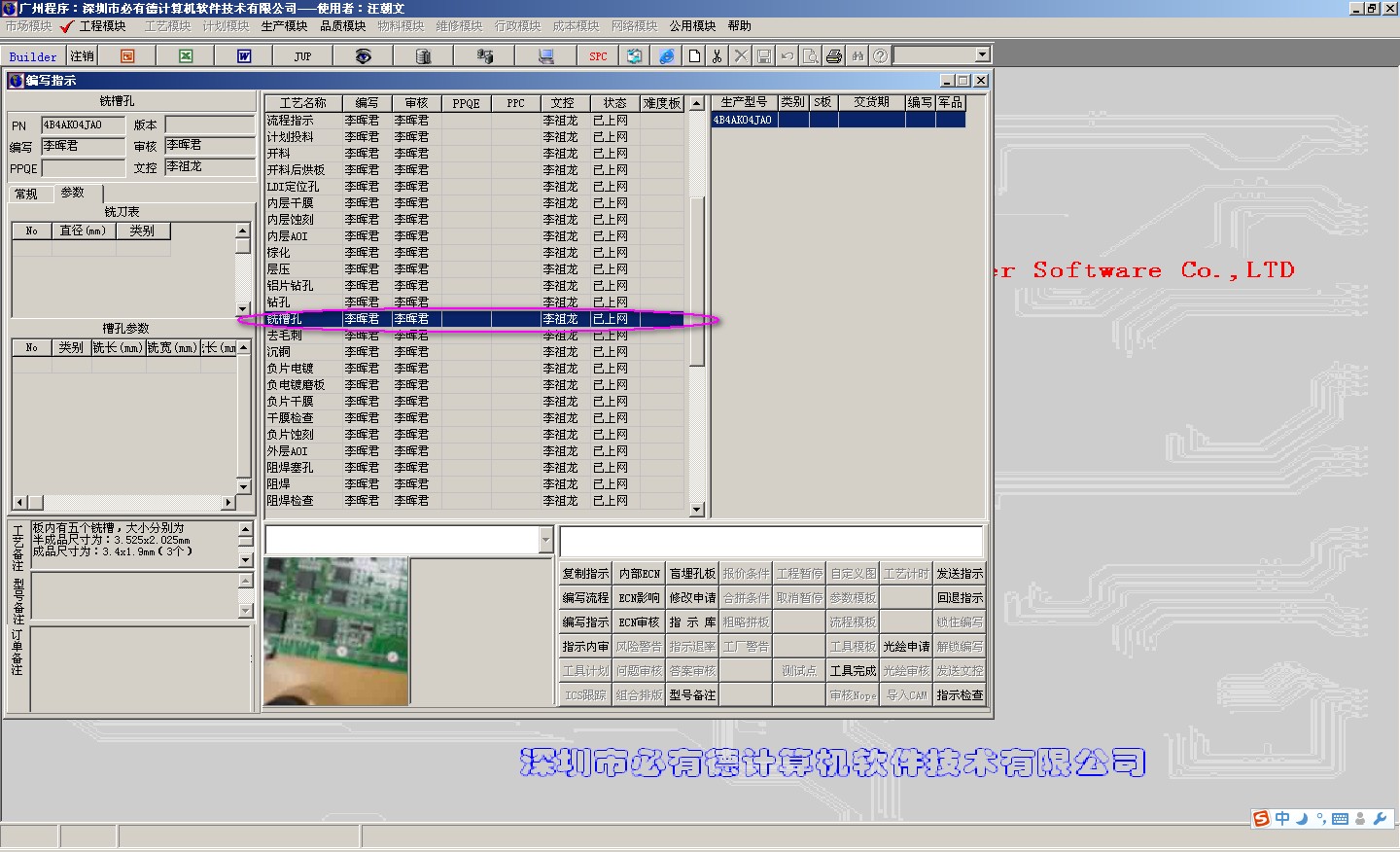
Task: Click the 指示检查 button
Action: point(960,695)
